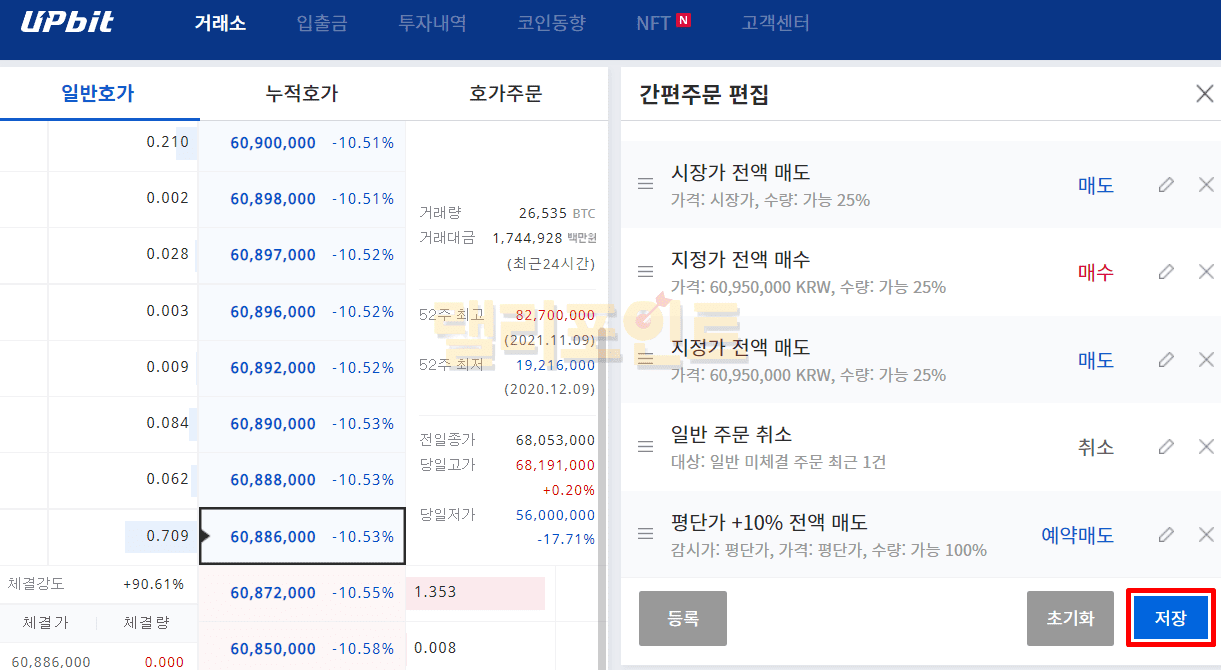The height and width of the screenshot is (670, 1221).
Task: Remove the 지정가 전액 매수 row
Action: [x=1206, y=272]
